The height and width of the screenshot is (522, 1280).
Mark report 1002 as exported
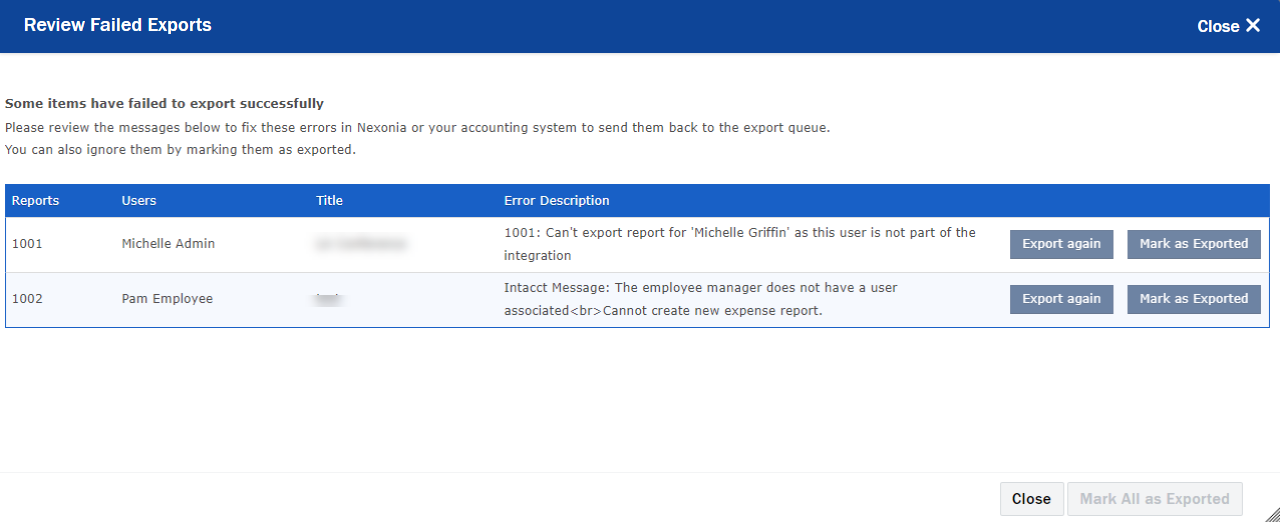(x=1194, y=299)
